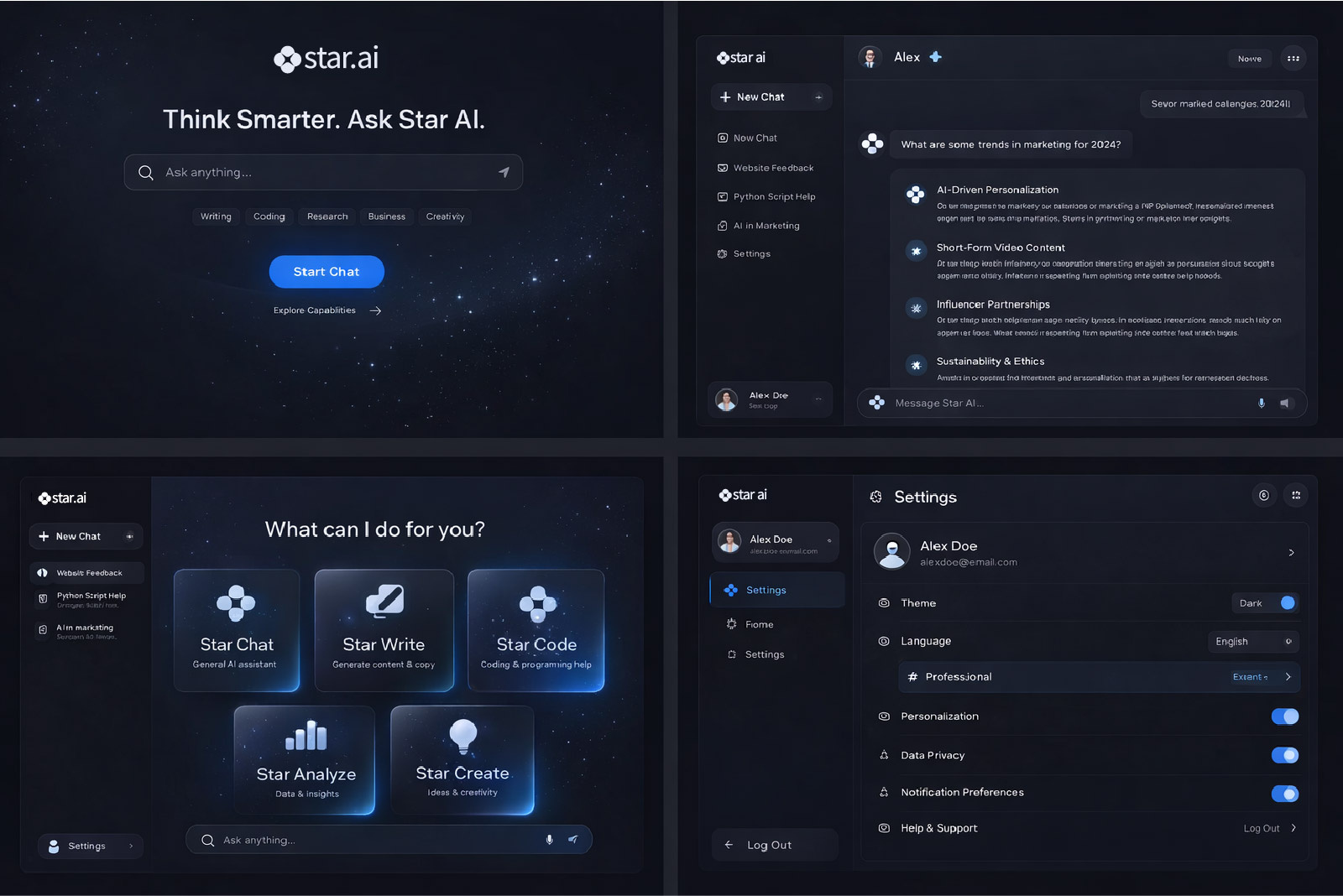The image size is (1343, 896).
Task: Click the Website Feedback sidebar item
Action: [772, 168]
